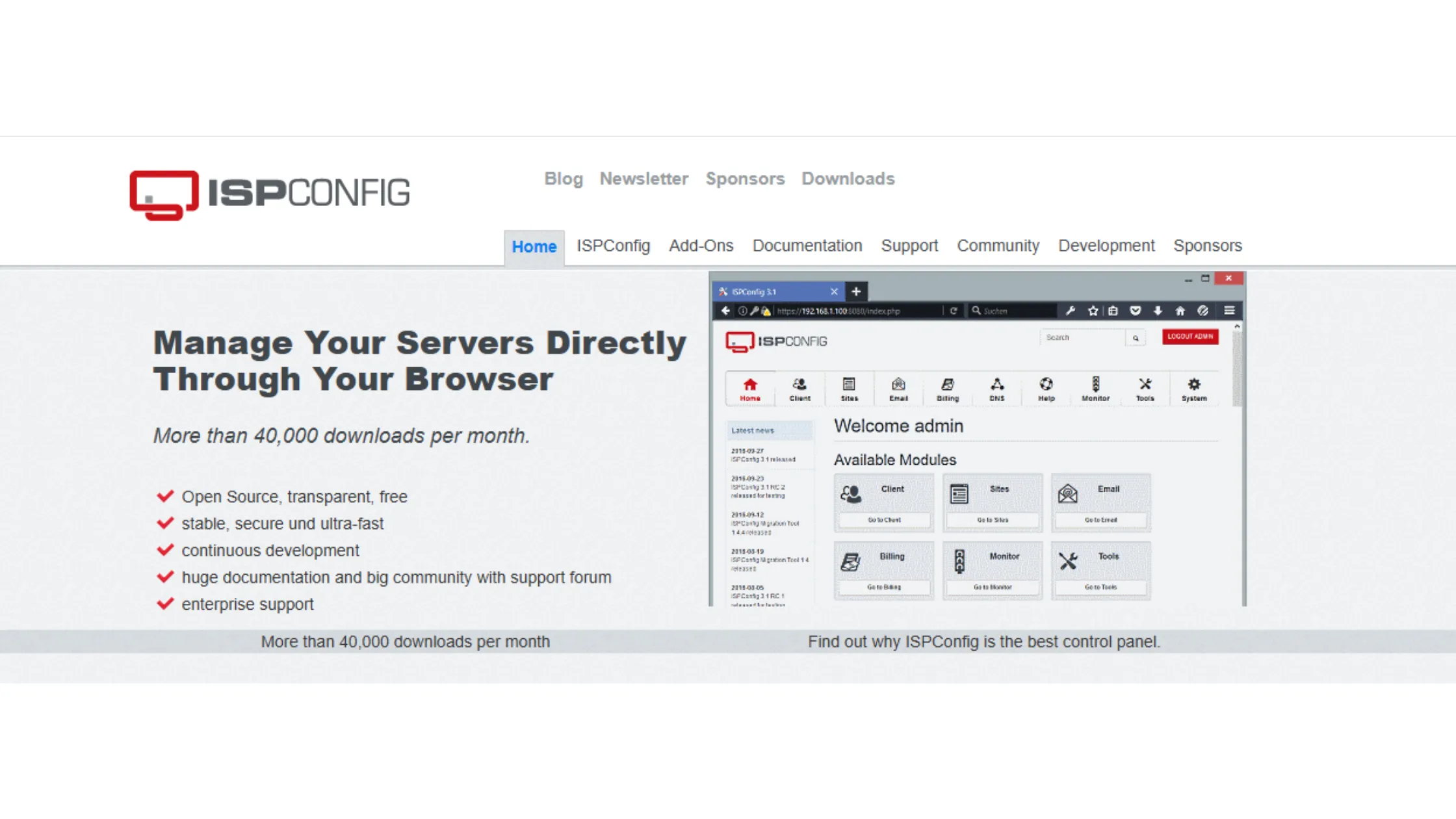Click the text 'Open Source, transparent, free'
Image resolution: width=1456 pixels, height=819 pixels.
[x=294, y=497]
